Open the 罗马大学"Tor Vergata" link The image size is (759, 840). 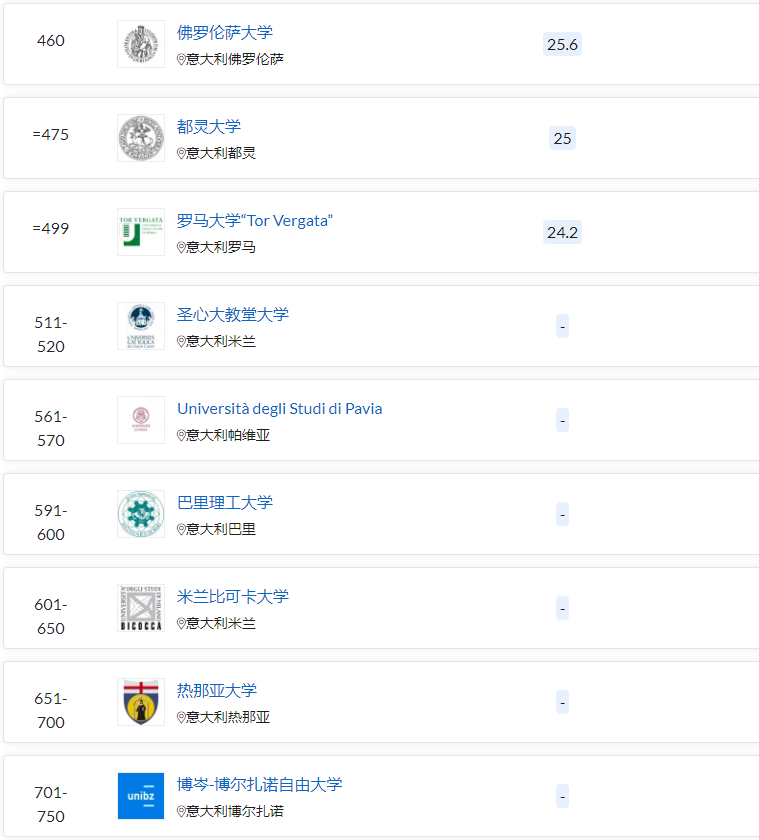255,221
